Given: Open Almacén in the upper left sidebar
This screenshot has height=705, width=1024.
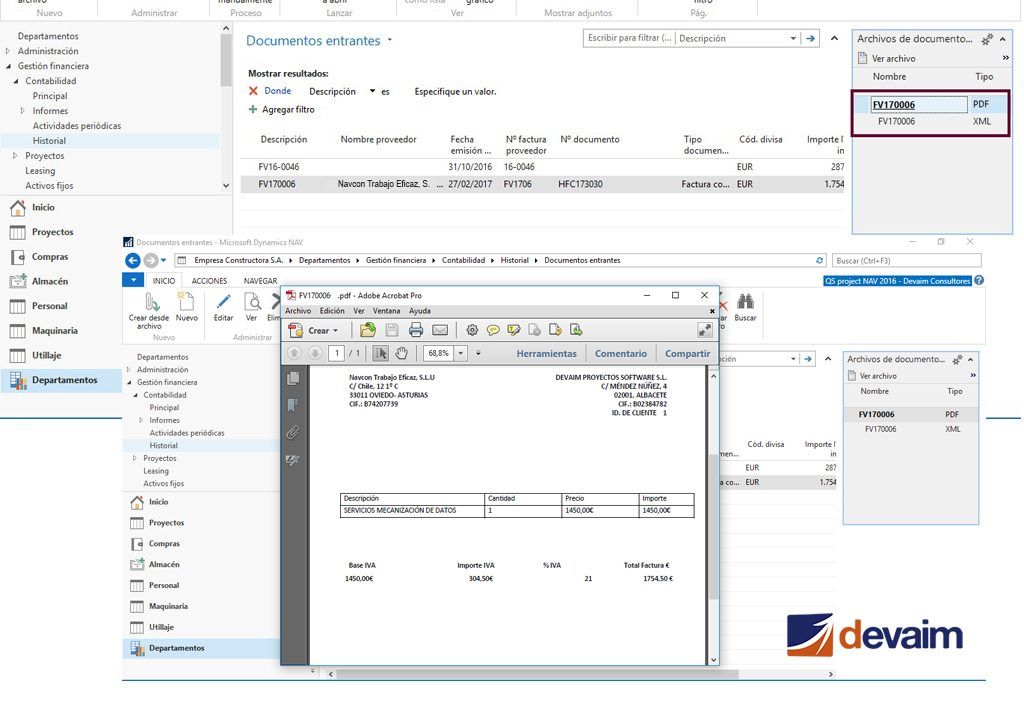Looking at the screenshot, I should click(50, 281).
